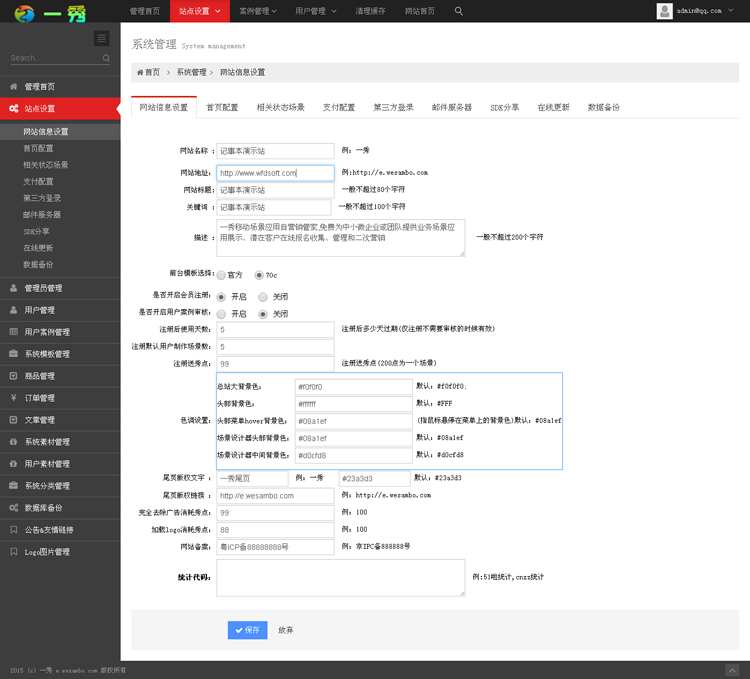Switch to the 支付配置 tab
The width and height of the screenshot is (750, 679).
coord(339,108)
